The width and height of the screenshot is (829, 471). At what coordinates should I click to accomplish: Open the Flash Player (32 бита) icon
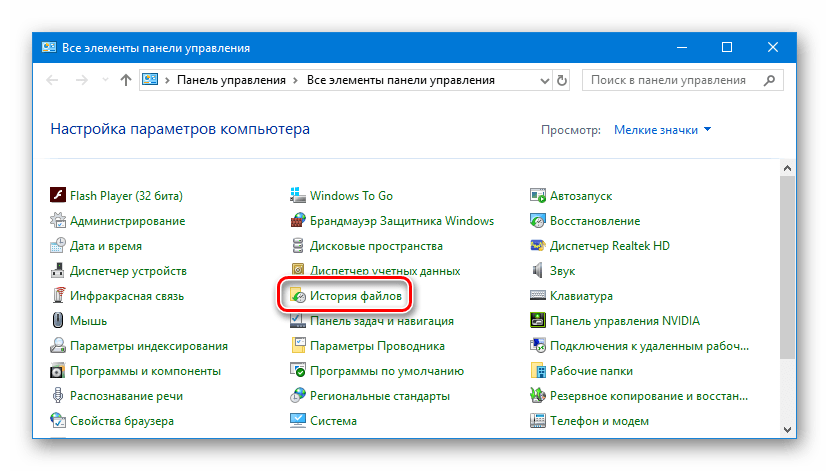point(58,195)
